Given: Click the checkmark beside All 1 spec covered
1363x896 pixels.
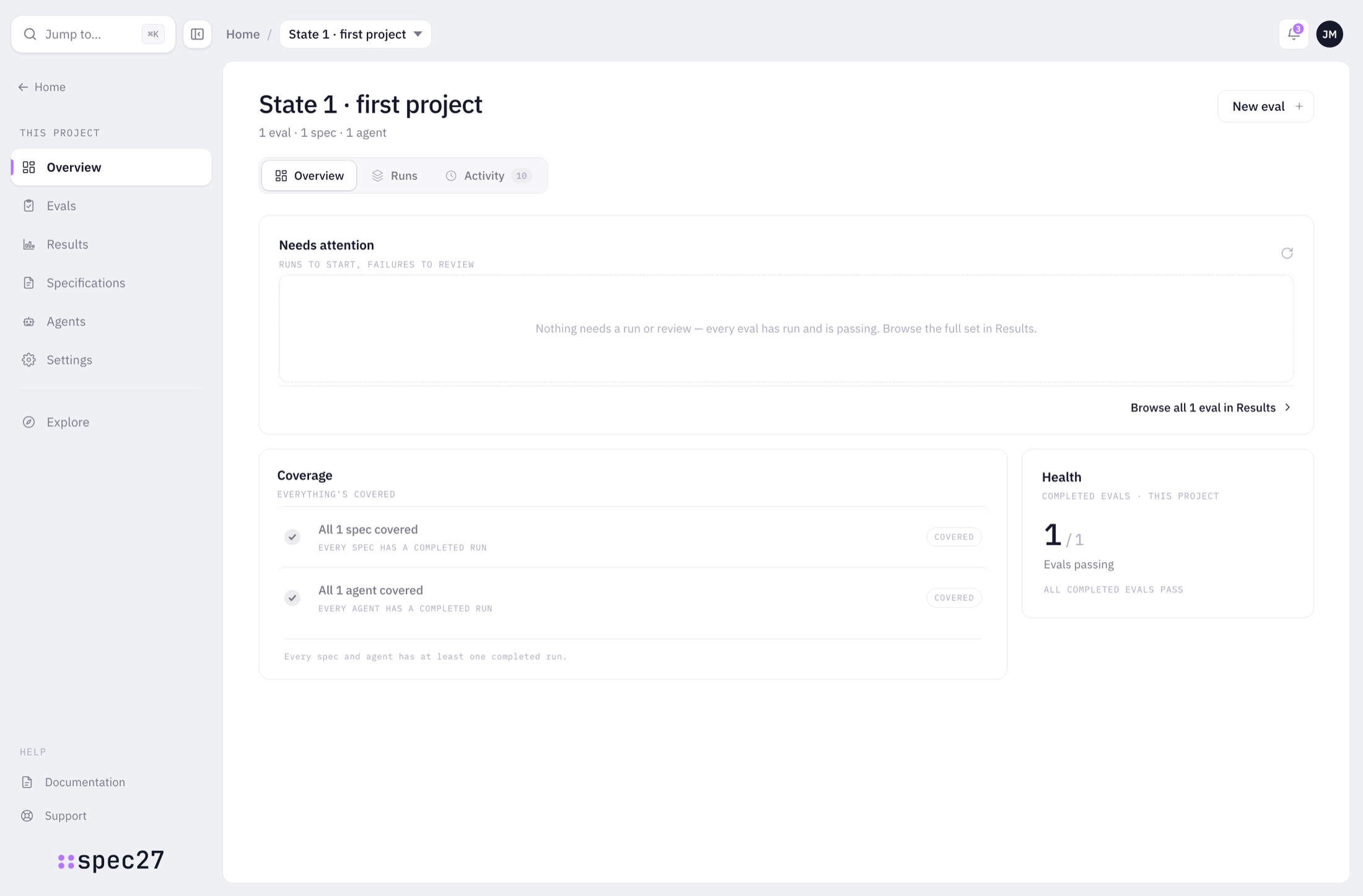Looking at the screenshot, I should pos(292,537).
